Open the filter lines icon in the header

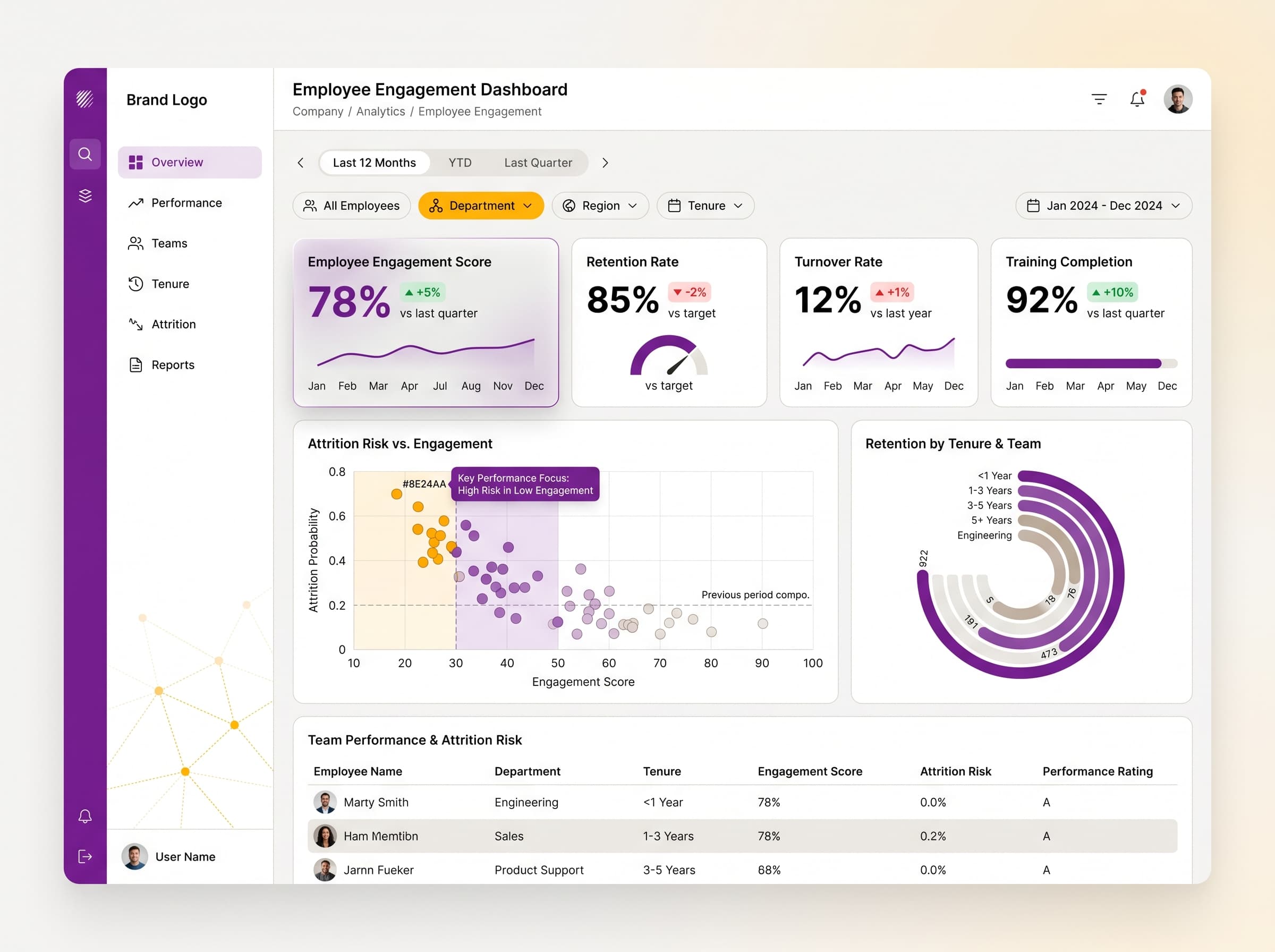[x=1099, y=99]
